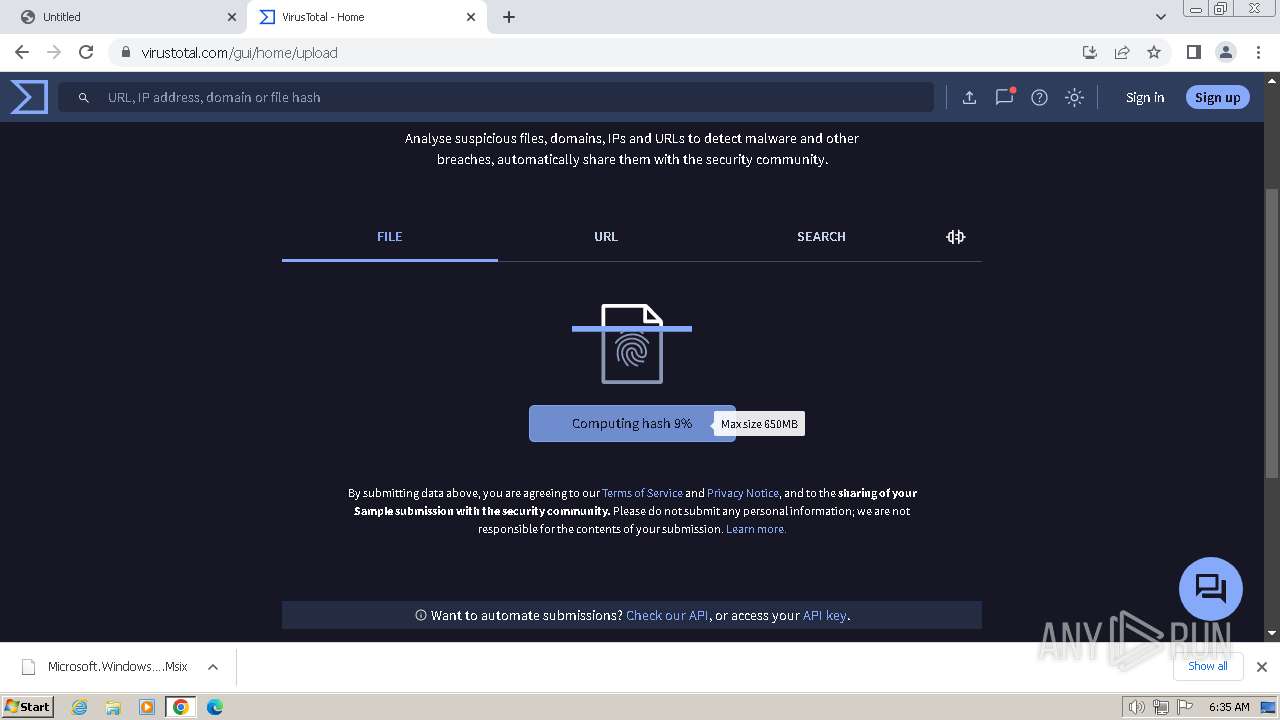1280x720 pixels.
Task: Open the Privacy Notice link
Action: (x=743, y=493)
